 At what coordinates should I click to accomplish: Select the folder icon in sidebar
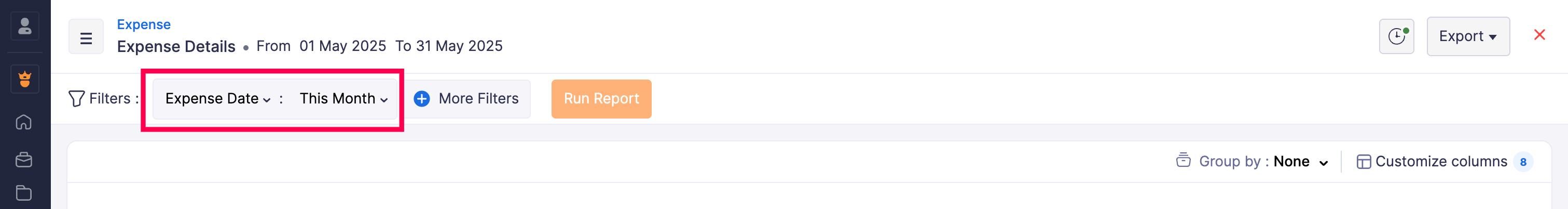tap(24, 193)
